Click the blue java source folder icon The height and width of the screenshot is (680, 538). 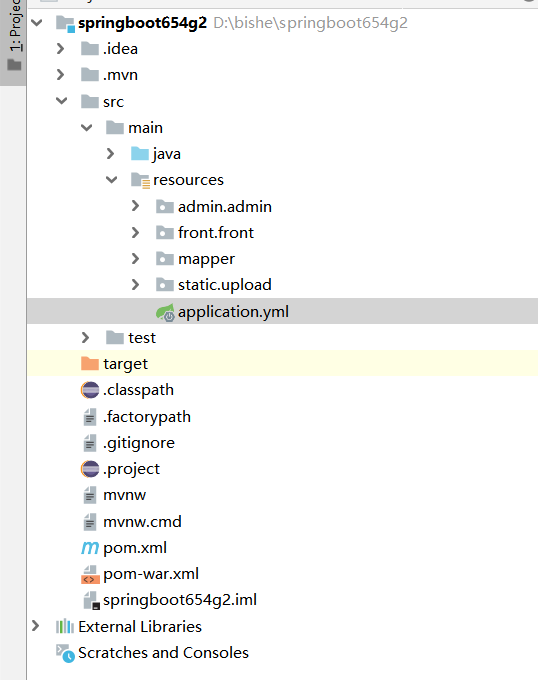click(x=140, y=154)
